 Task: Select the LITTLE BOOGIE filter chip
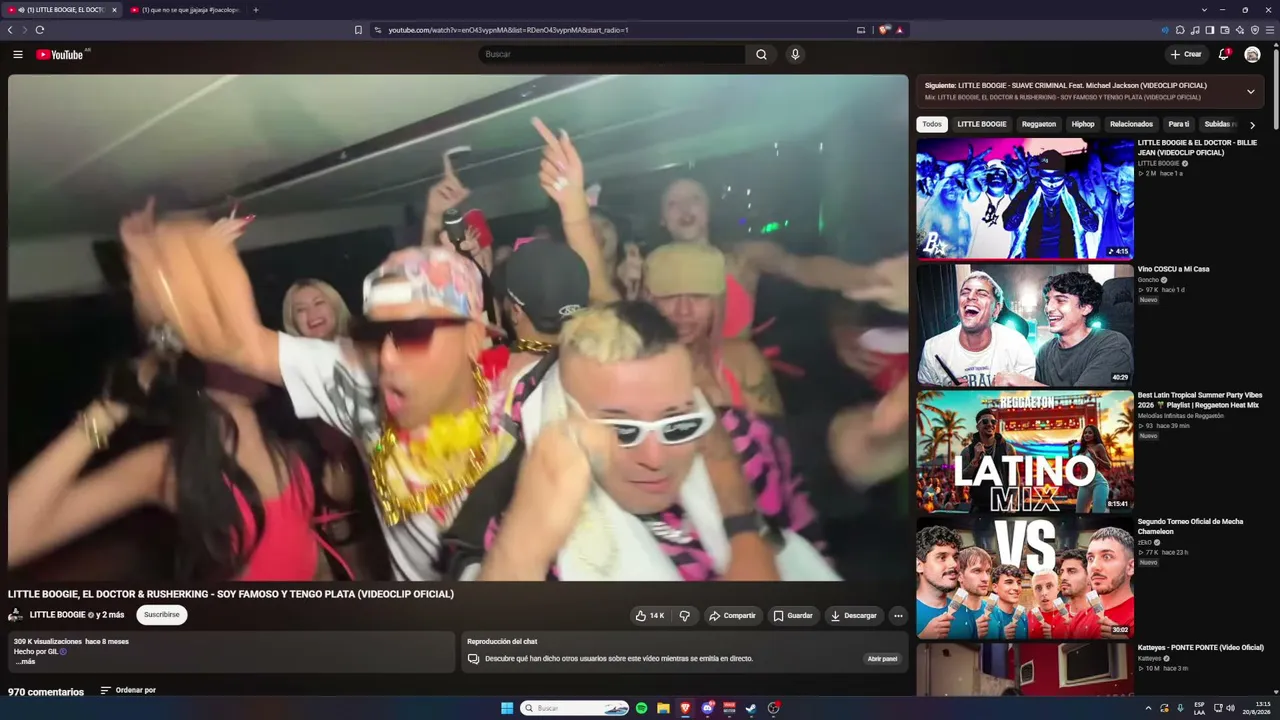[x=982, y=124]
